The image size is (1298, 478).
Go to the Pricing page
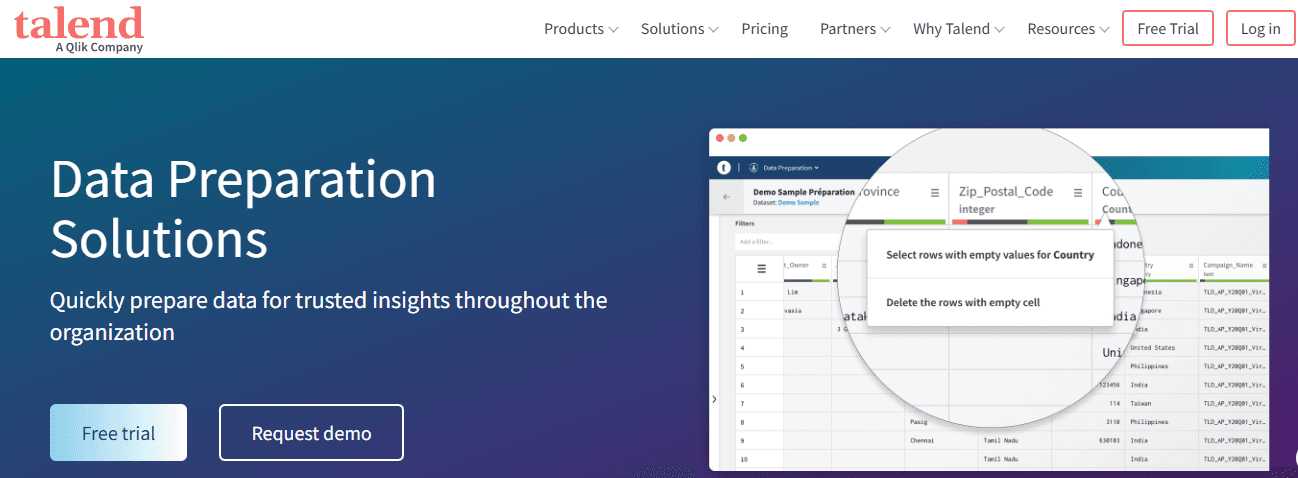765,29
